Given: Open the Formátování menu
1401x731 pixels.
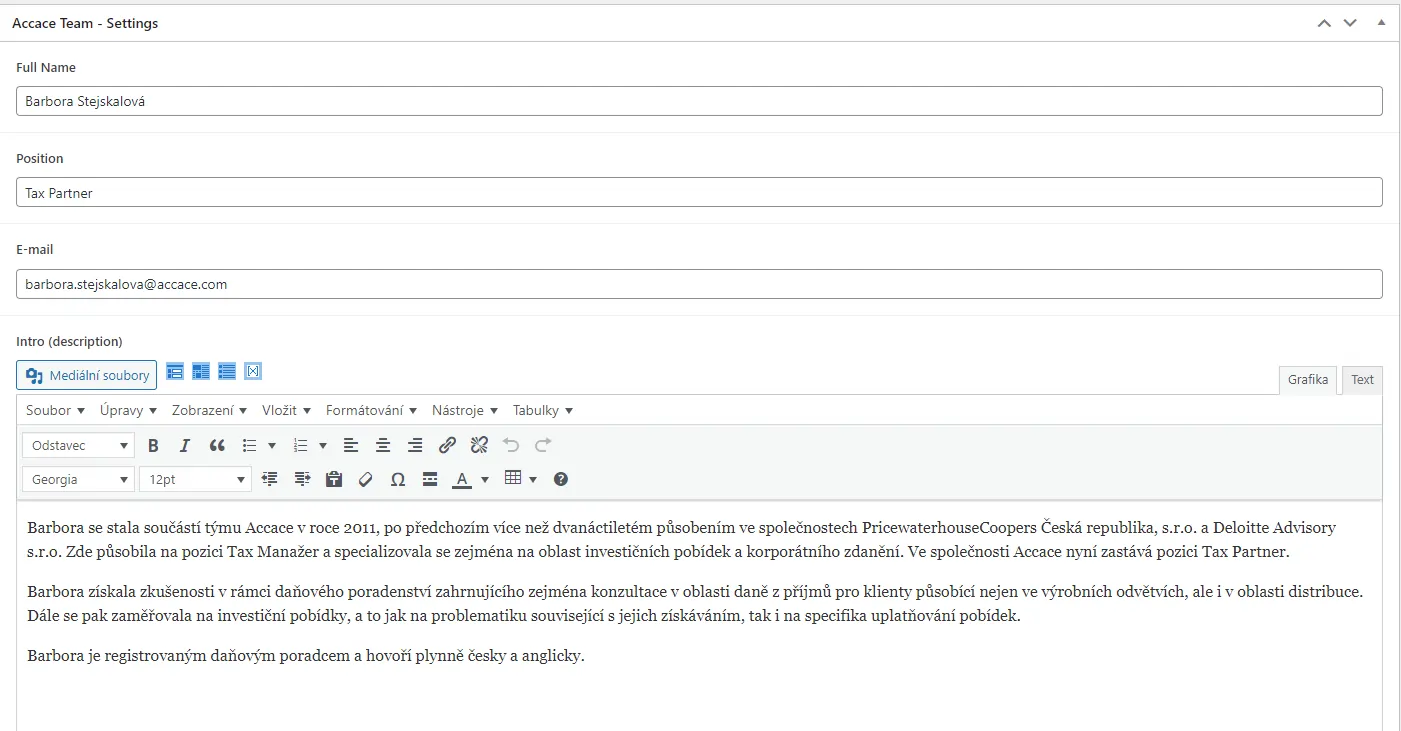Looking at the screenshot, I should pyautogui.click(x=371, y=411).
